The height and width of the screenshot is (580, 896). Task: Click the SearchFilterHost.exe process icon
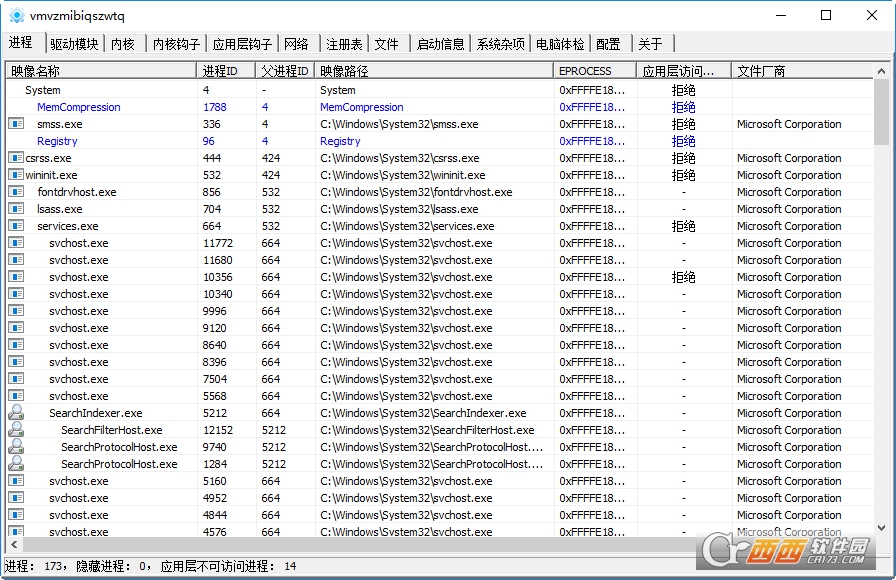pyautogui.click(x=16, y=430)
